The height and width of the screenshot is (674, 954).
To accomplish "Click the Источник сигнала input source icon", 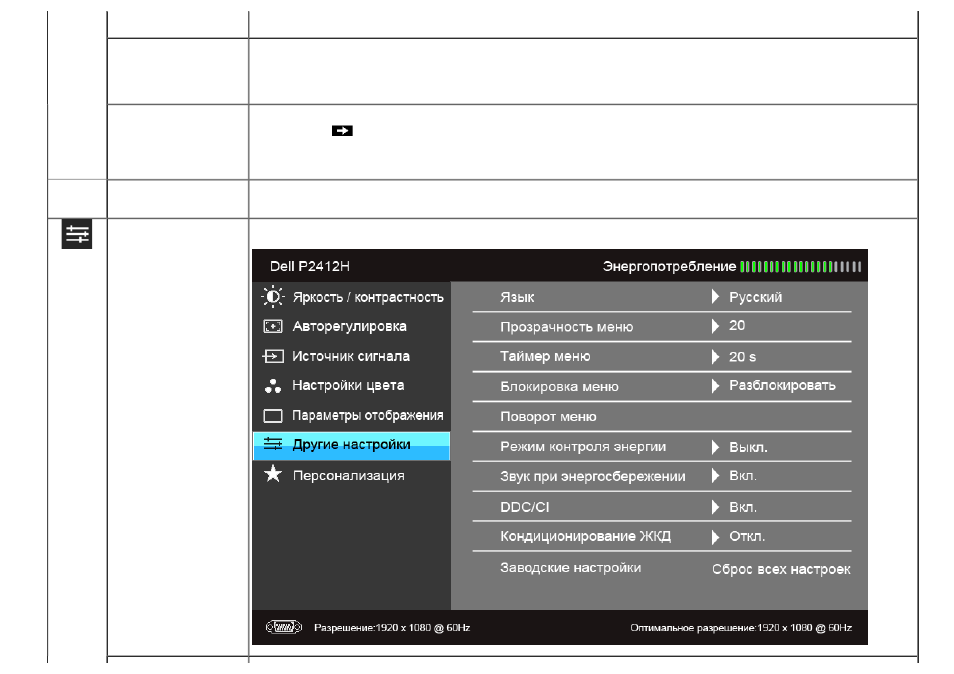I will pyautogui.click(x=273, y=356).
